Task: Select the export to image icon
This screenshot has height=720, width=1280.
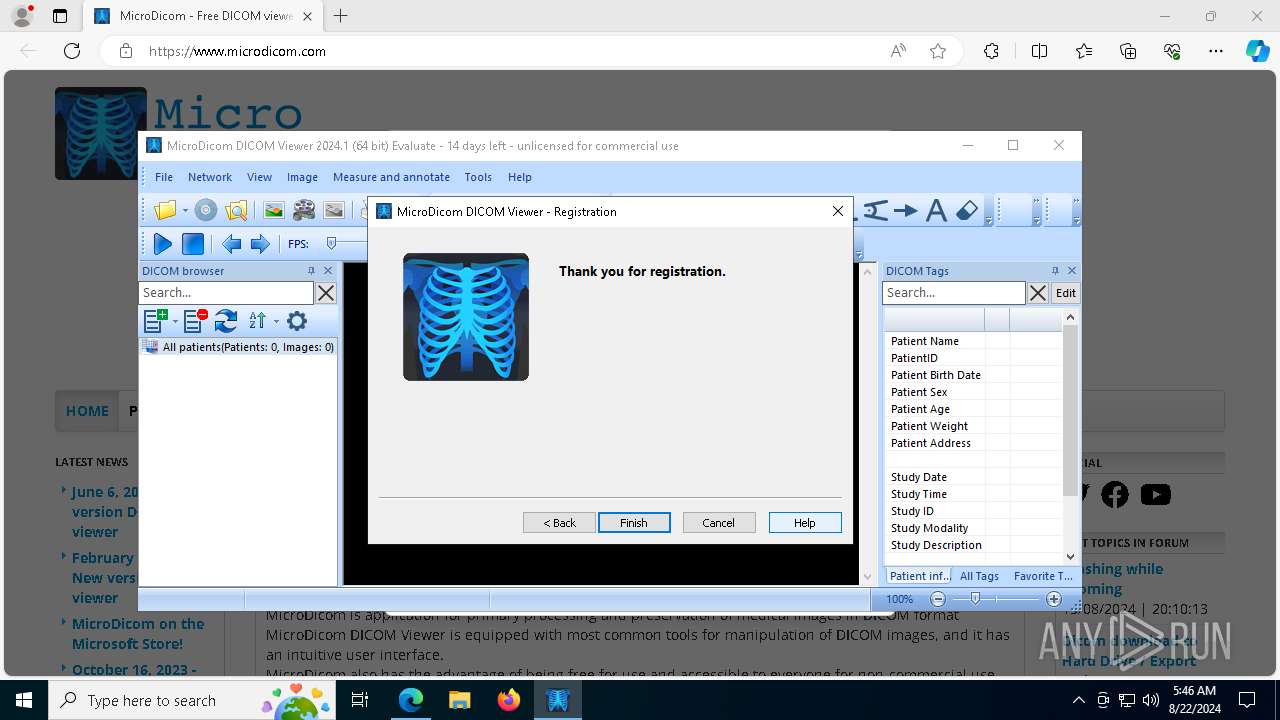Action: coord(274,210)
